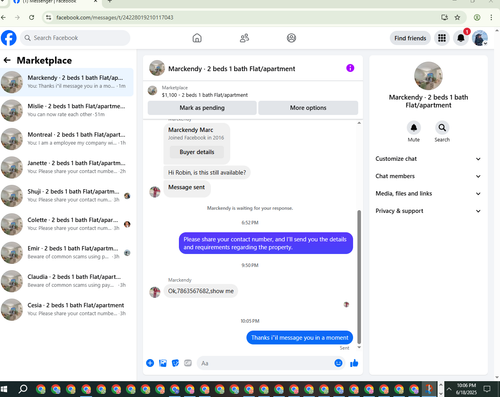Search in conversation with the magnifier icon
The height and width of the screenshot is (397, 500).
tap(442, 128)
